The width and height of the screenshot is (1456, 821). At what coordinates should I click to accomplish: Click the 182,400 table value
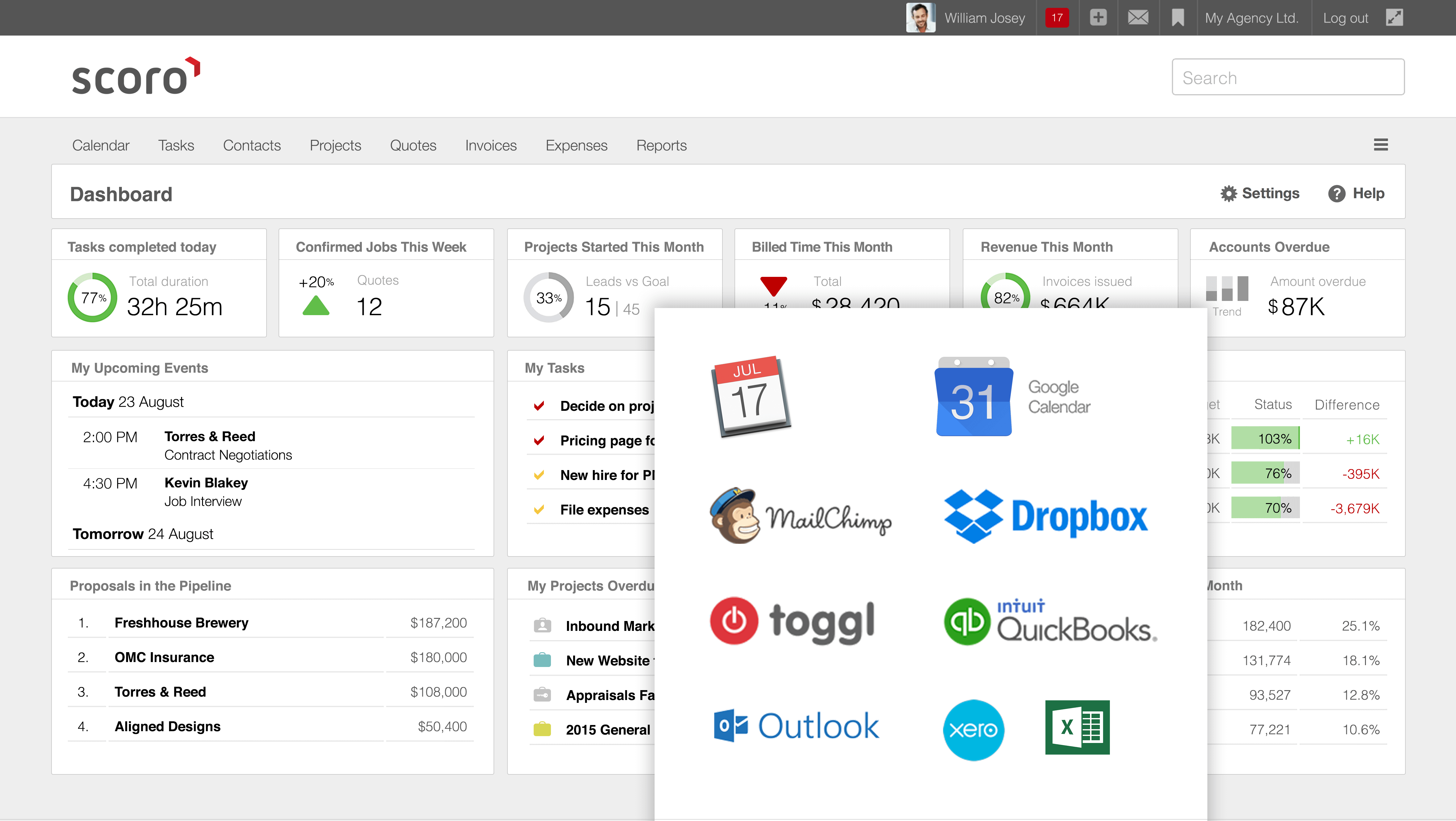(1266, 625)
